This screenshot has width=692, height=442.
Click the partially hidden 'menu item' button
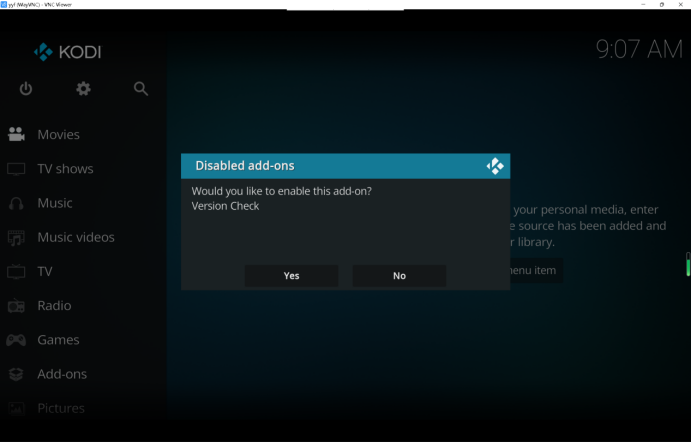pos(536,270)
